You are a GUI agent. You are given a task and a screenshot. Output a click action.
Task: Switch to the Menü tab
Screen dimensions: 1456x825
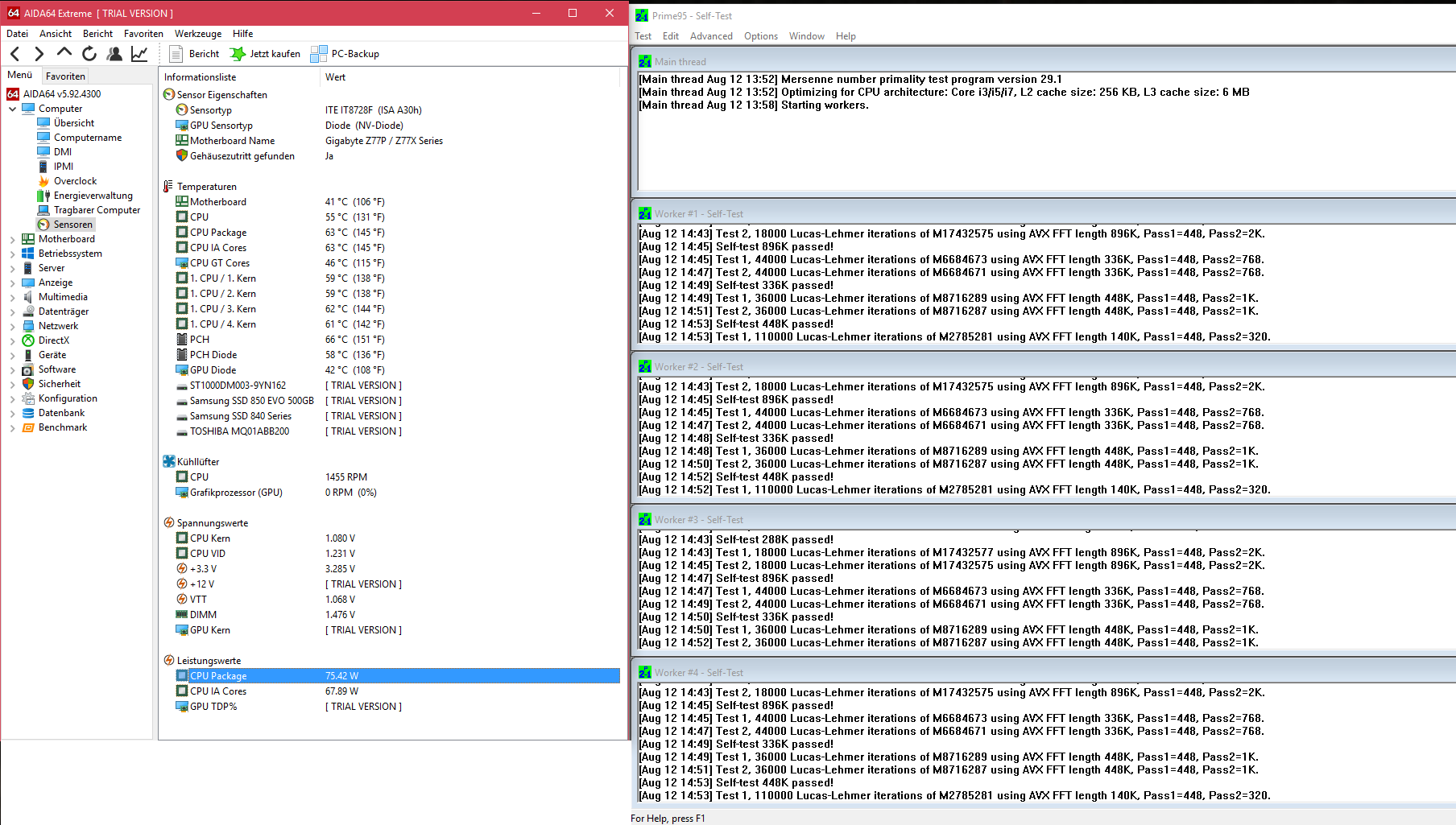point(20,76)
